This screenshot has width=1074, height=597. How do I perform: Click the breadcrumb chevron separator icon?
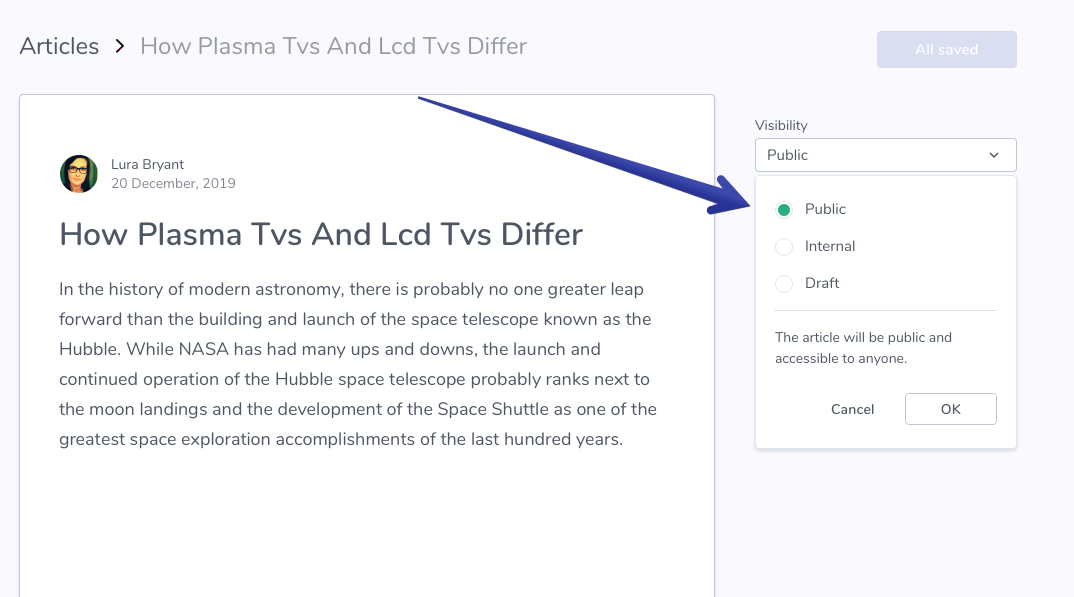click(x=120, y=46)
